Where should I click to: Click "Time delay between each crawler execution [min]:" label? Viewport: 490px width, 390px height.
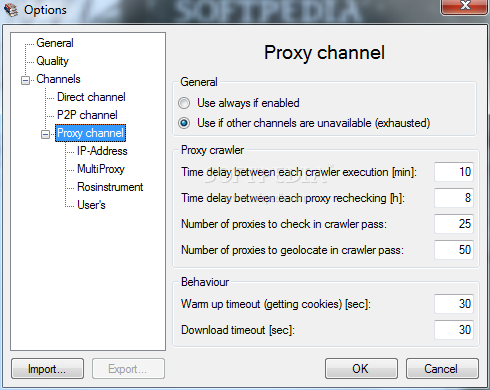299,172
